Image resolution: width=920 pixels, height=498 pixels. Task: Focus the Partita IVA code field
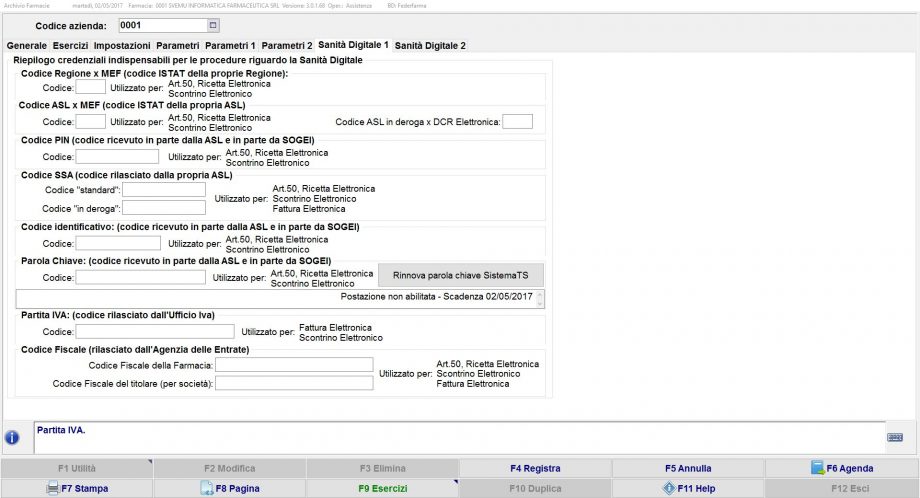coord(155,331)
